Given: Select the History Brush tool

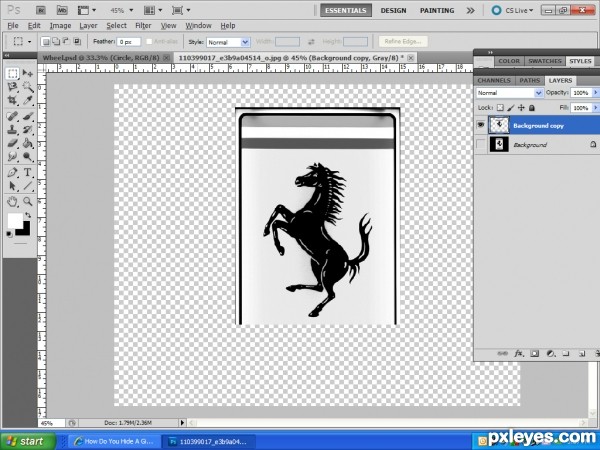Looking at the screenshot, I should [x=28, y=130].
